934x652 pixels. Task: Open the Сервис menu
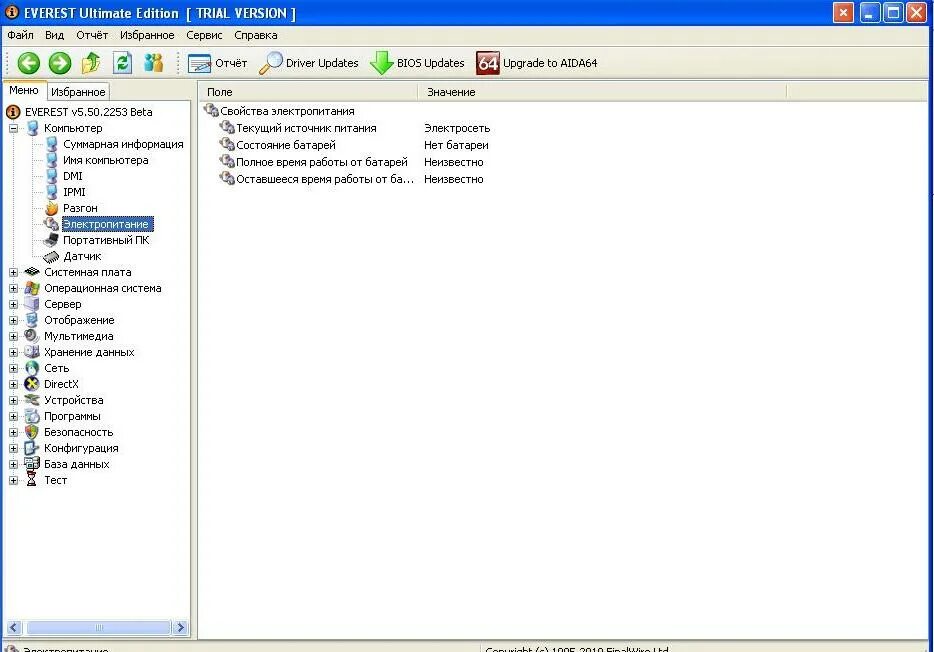(204, 35)
